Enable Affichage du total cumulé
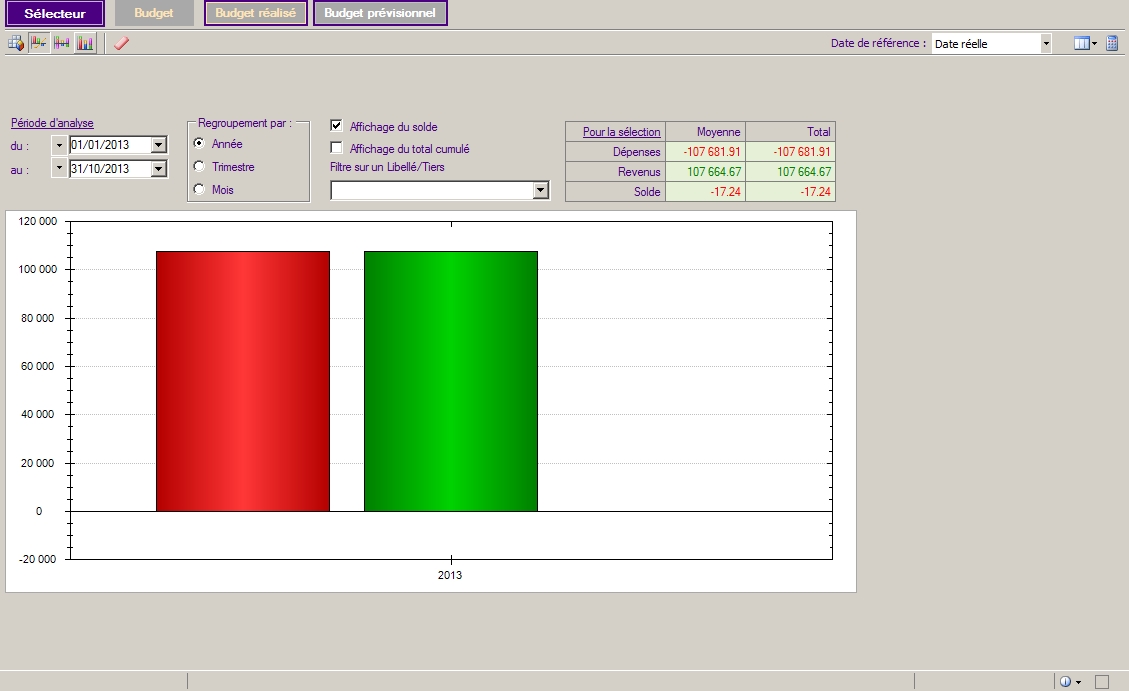 point(337,148)
